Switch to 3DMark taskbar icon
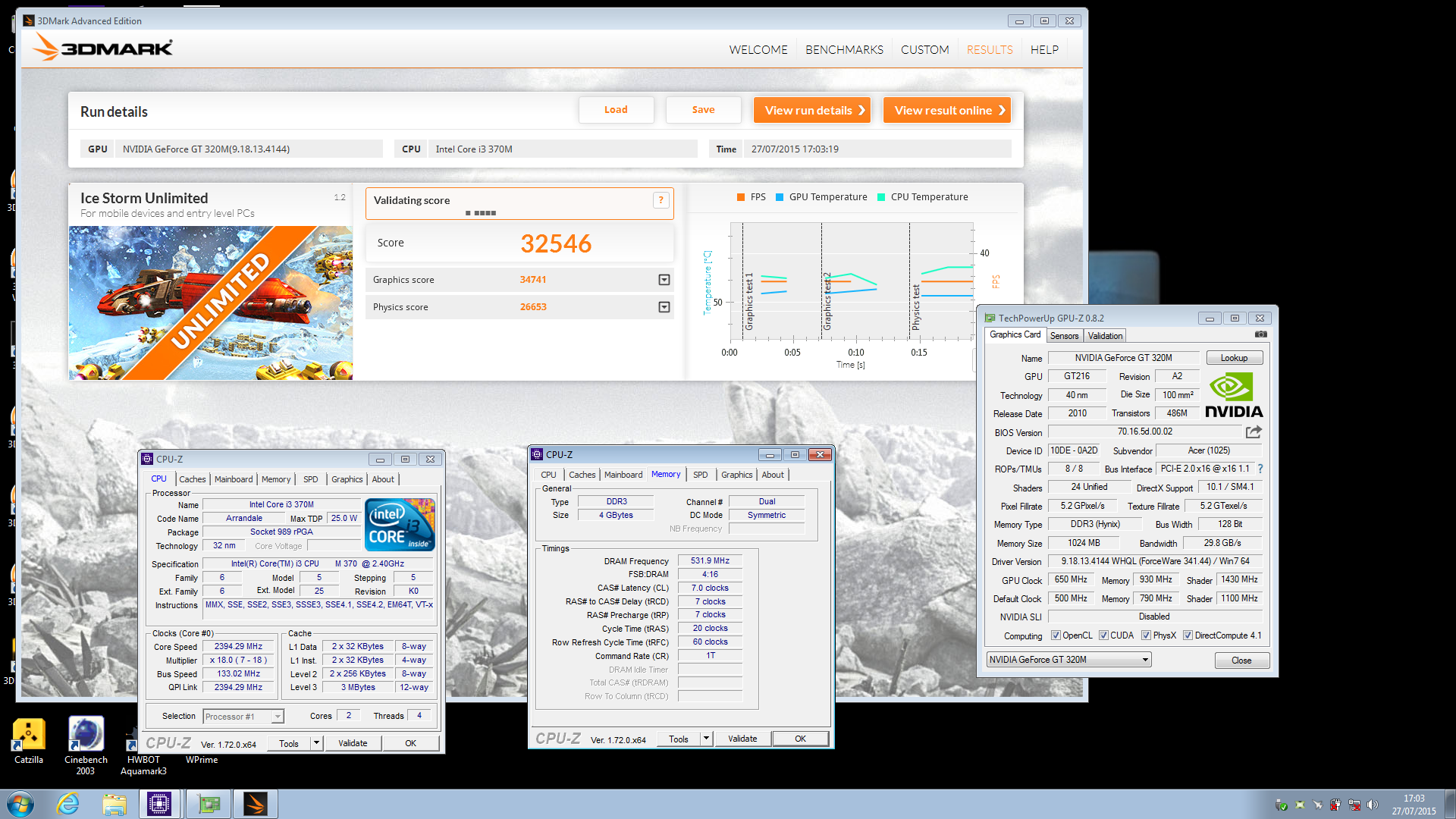The height and width of the screenshot is (819, 1456). coord(256,804)
